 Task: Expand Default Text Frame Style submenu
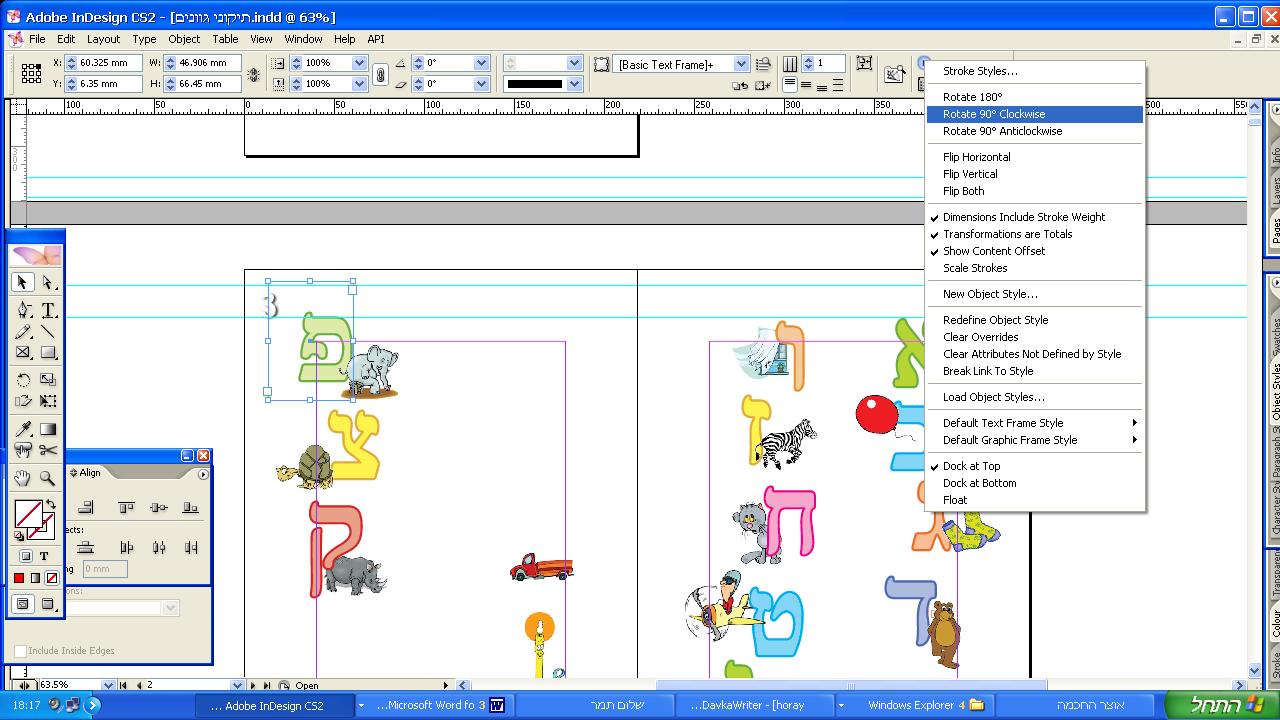pyautogui.click(x=1035, y=423)
